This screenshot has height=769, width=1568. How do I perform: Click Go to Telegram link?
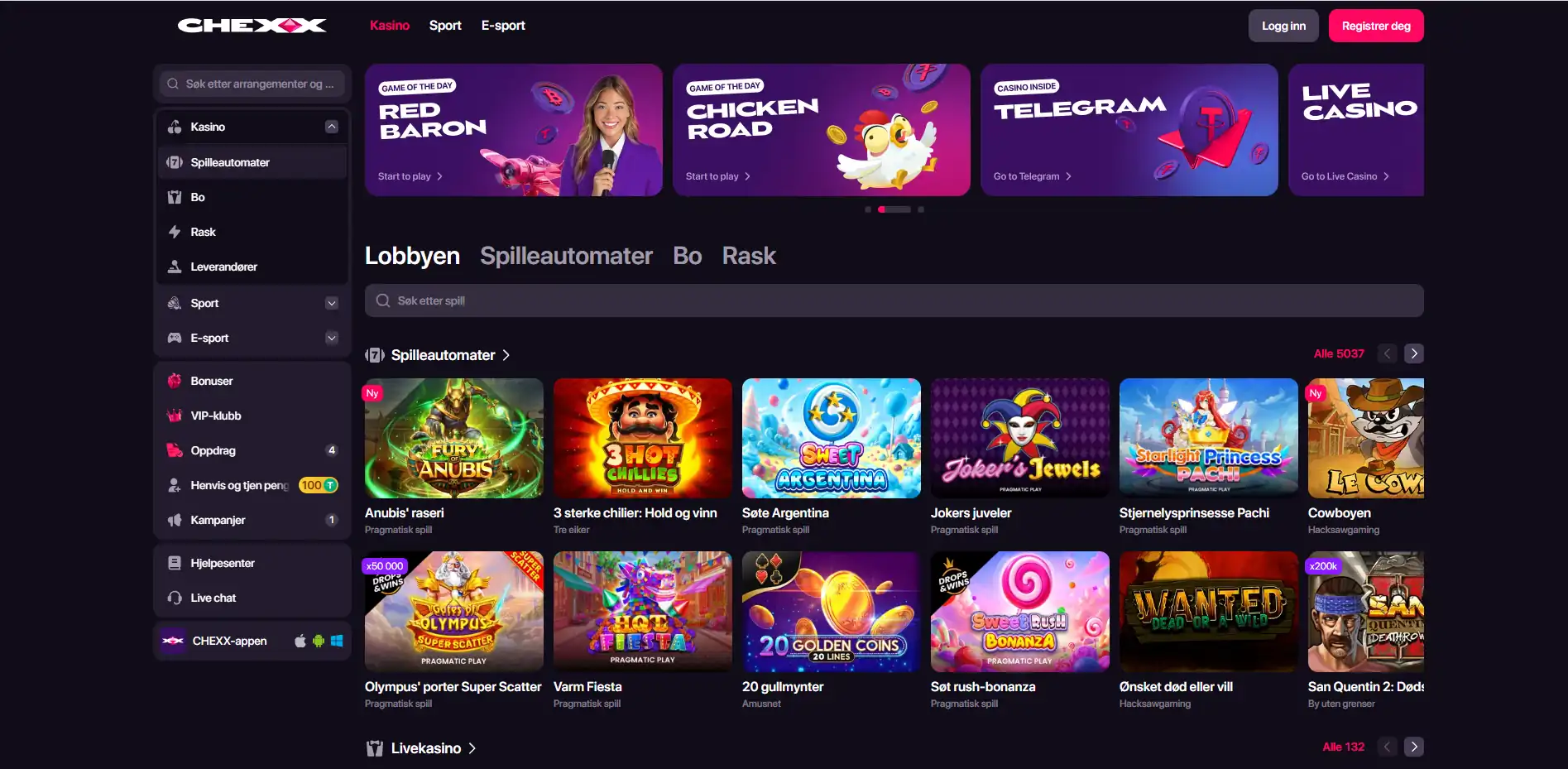pyautogui.click(x=1032, y=176)
